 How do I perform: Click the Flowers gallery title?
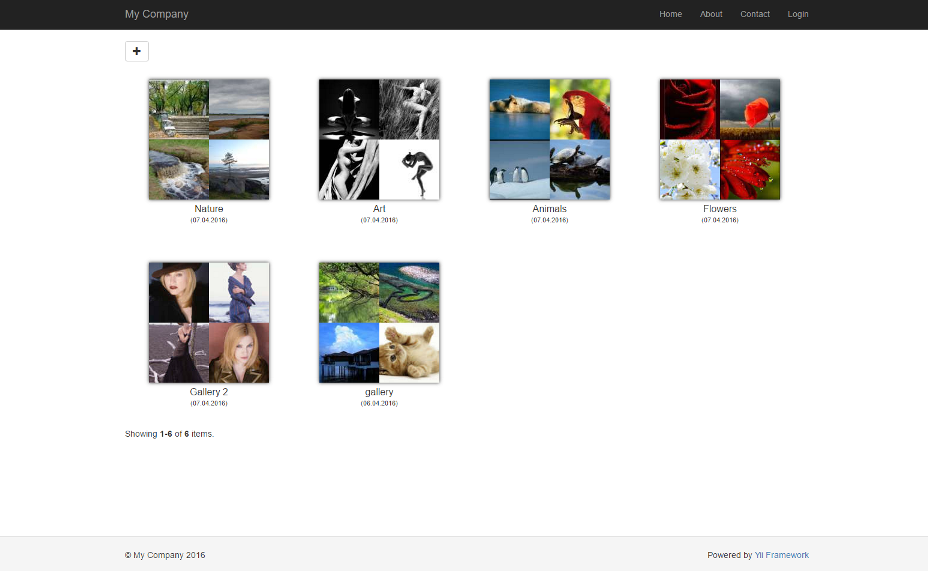click(x=719, y=209)
